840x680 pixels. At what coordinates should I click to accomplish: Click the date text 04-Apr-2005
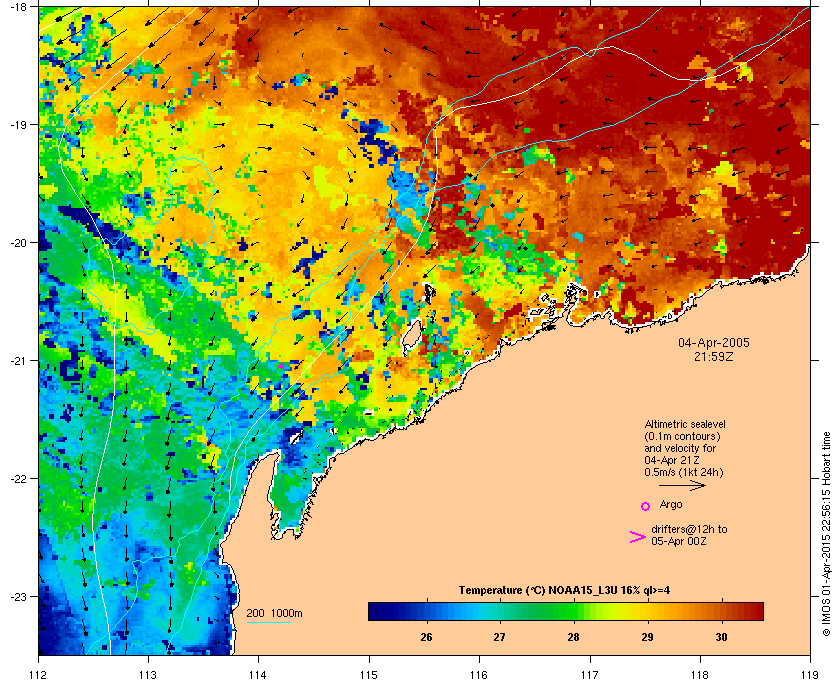pos(714,342)
